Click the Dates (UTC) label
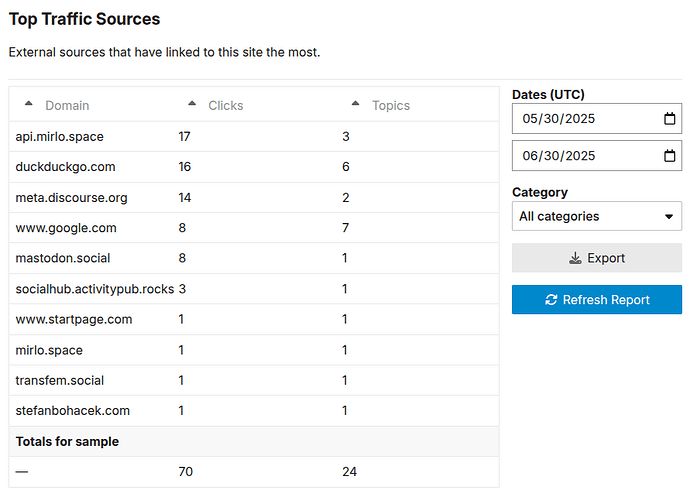This screenshot has width=690, height=497. 548,95
